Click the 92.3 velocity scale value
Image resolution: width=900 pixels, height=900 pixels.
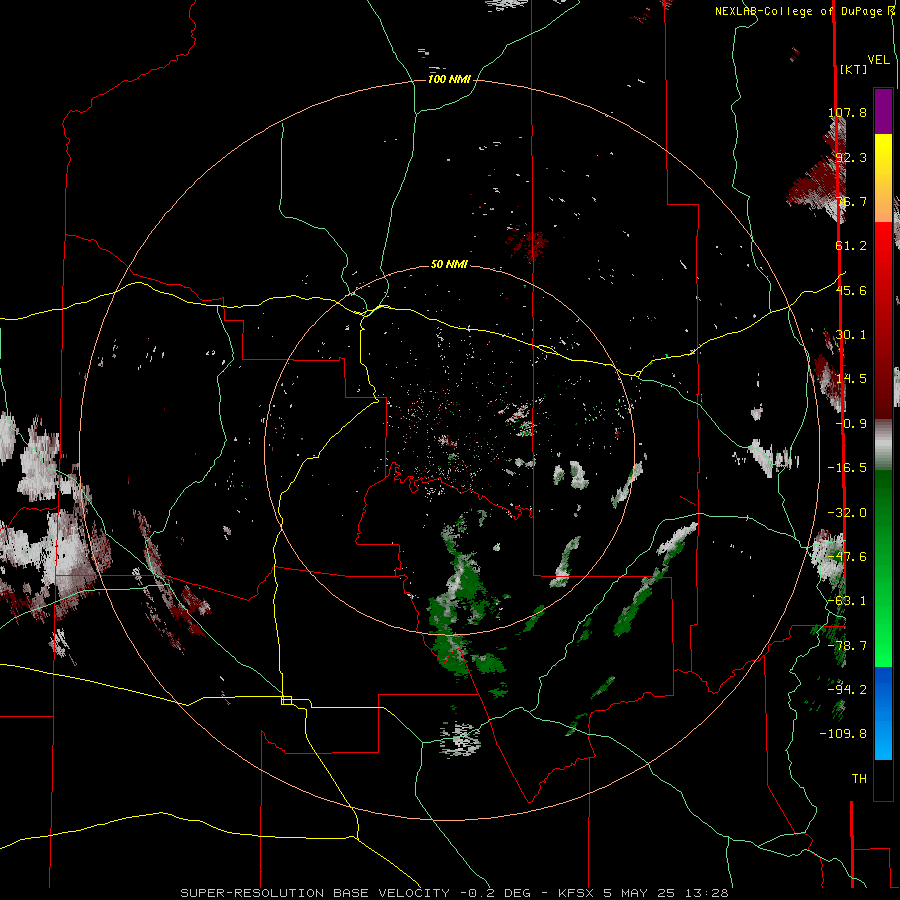click(x=851, y=157)
